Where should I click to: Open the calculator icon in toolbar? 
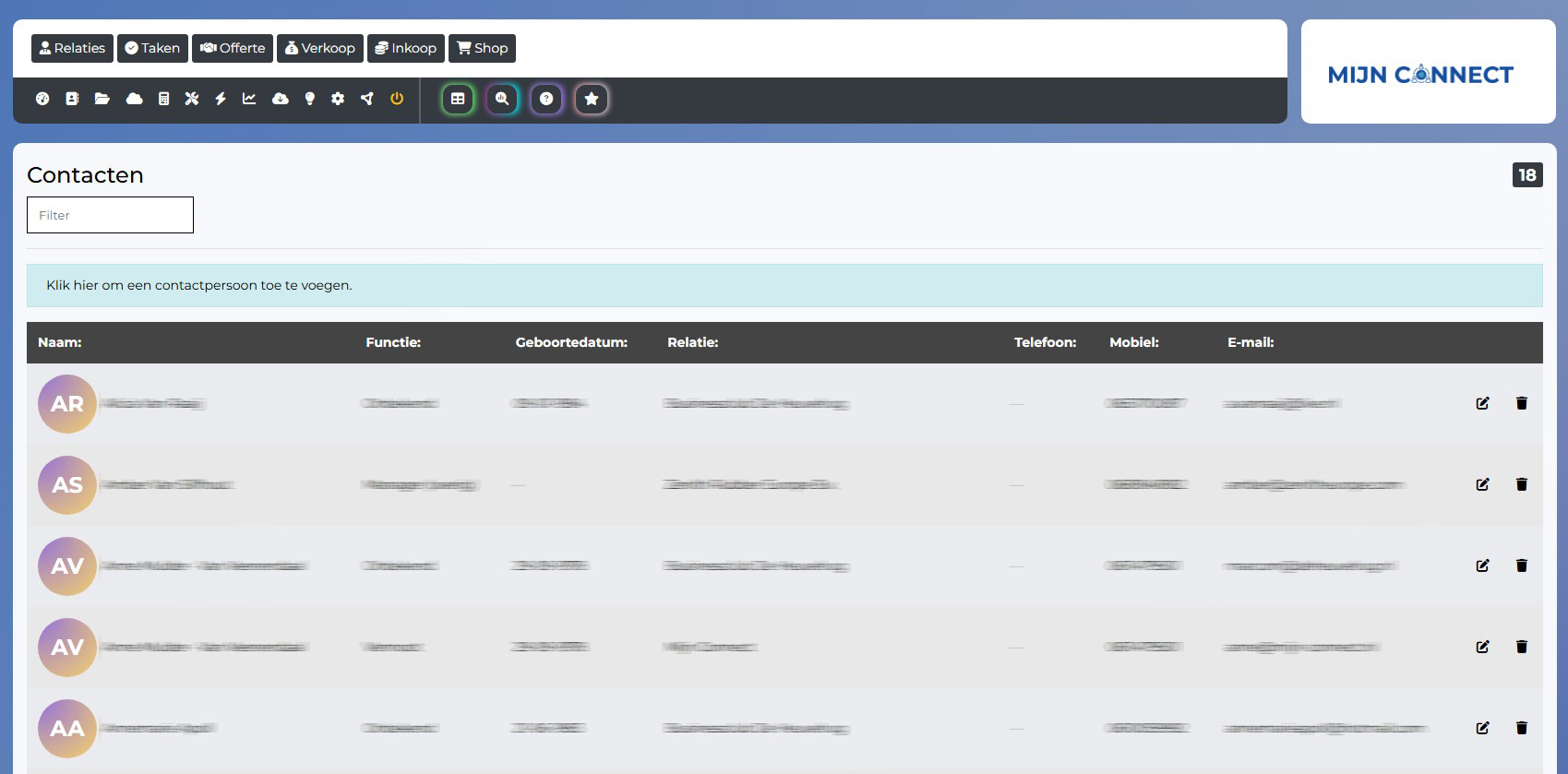163,99
